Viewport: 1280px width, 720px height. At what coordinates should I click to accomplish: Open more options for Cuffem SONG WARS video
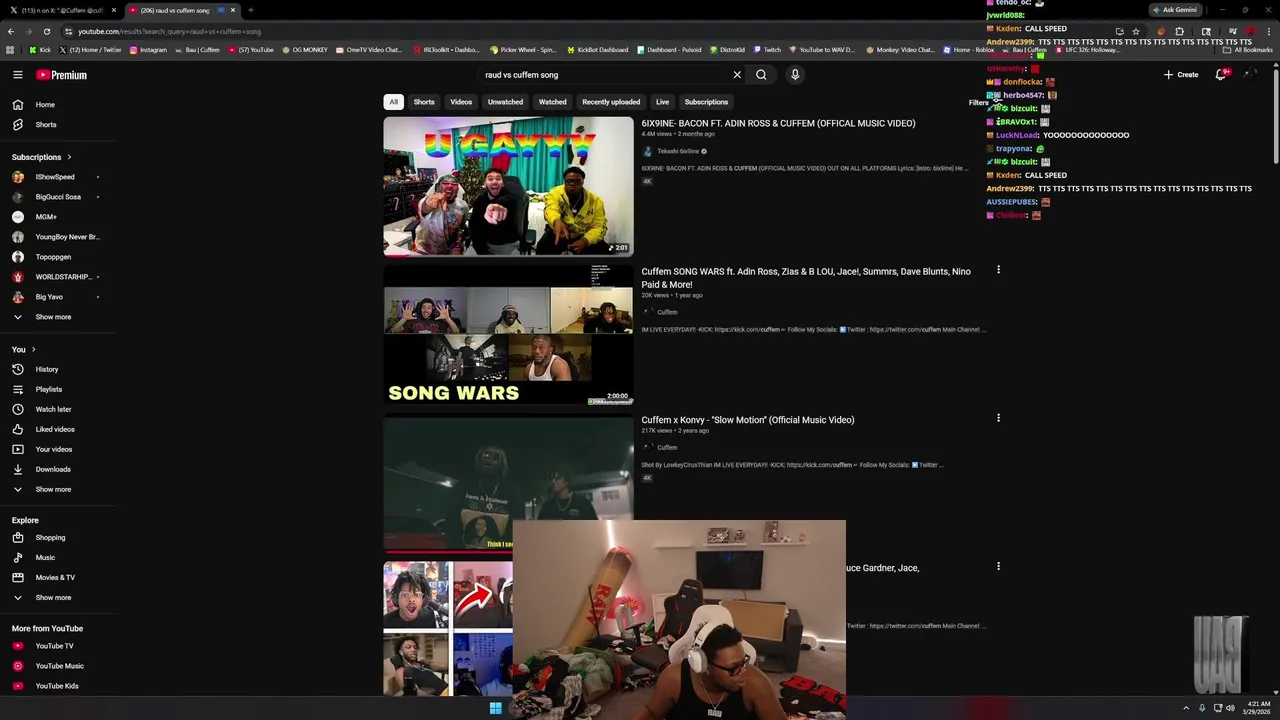tap(998, 270)
